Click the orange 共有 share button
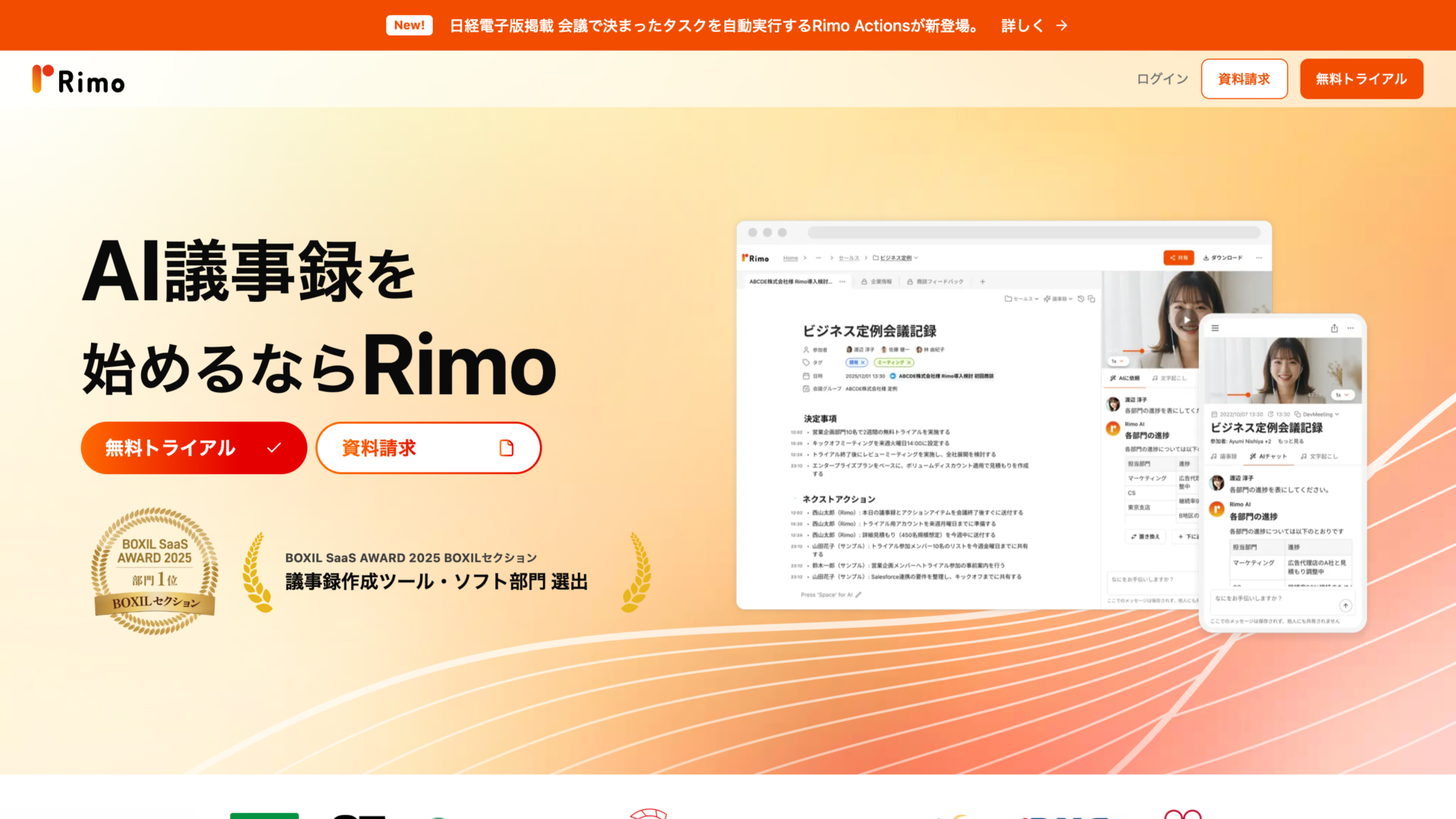The width and height of the screenshot is (1456, 819). click(x=1178, y=258)
